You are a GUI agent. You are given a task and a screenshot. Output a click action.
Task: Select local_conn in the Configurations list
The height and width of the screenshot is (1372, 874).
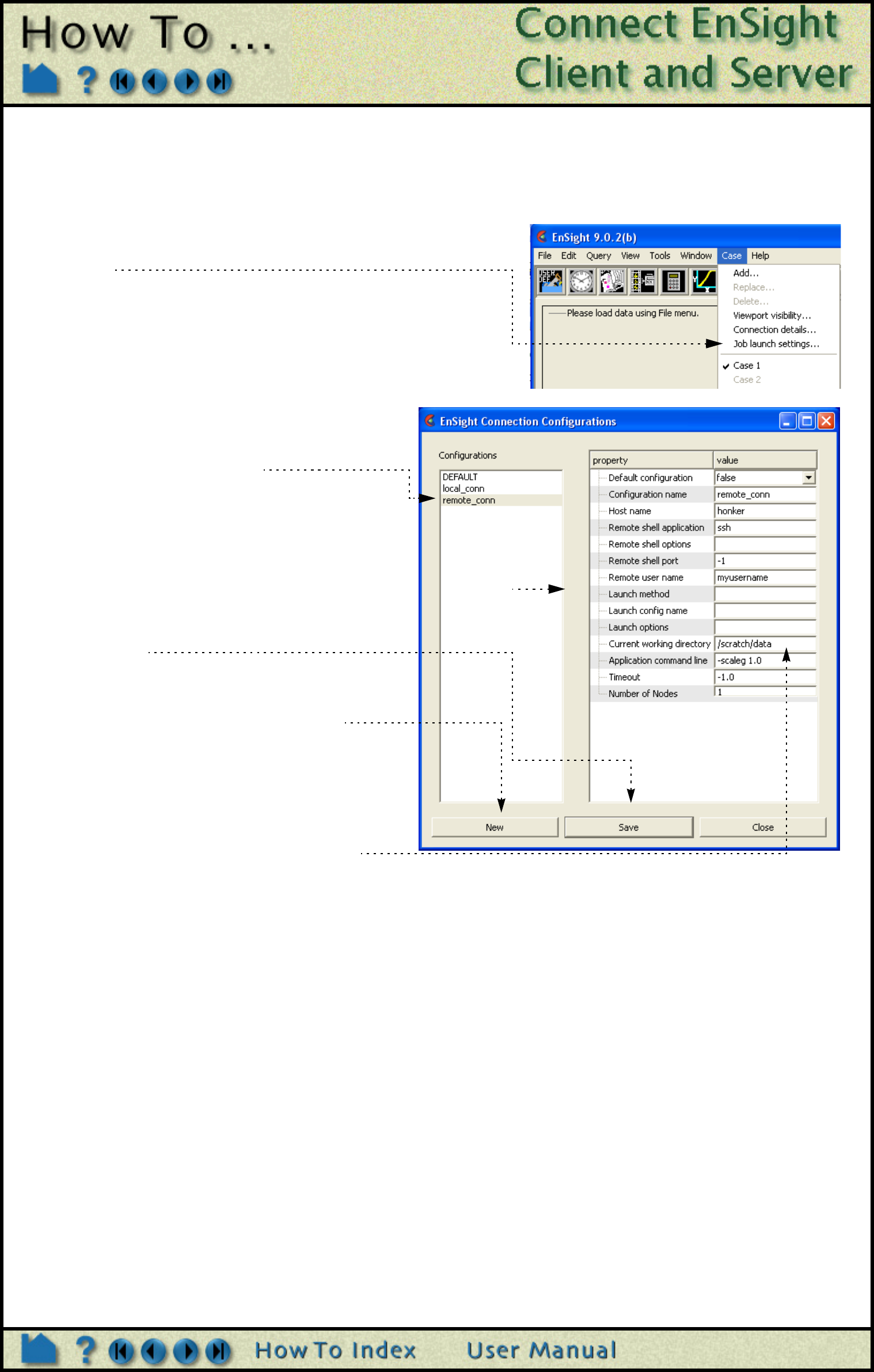(501, 488)
